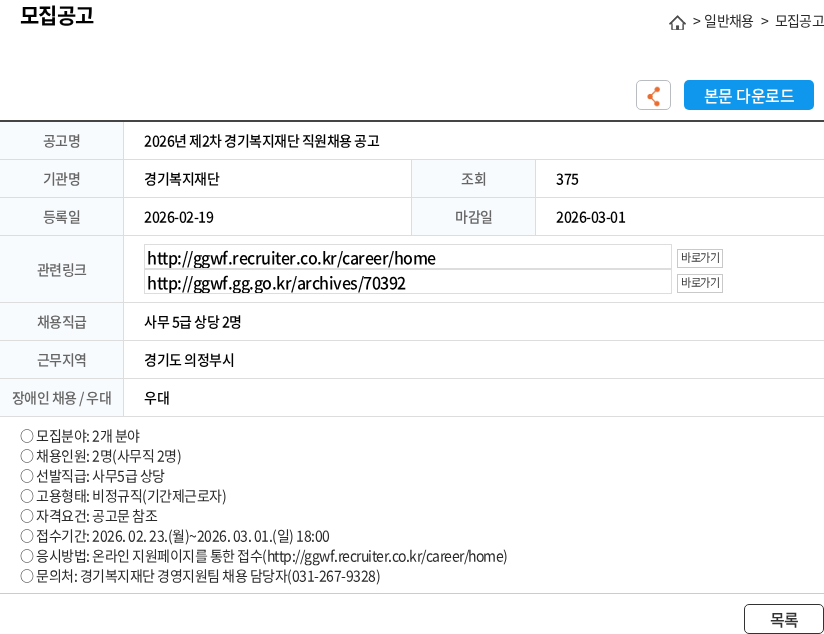Open the 모집공고 breadcrumb link

(799, 21)
